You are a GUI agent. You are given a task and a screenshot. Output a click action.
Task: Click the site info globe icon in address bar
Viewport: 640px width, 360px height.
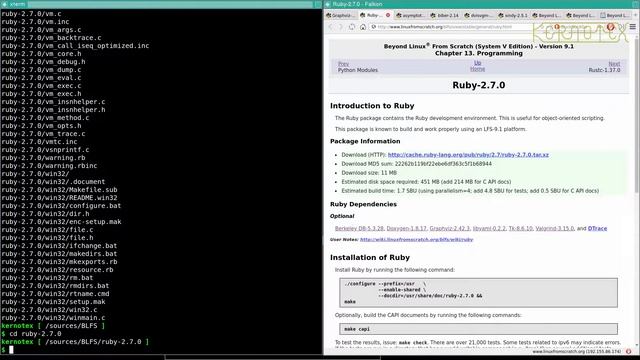[x=373, y=27]
